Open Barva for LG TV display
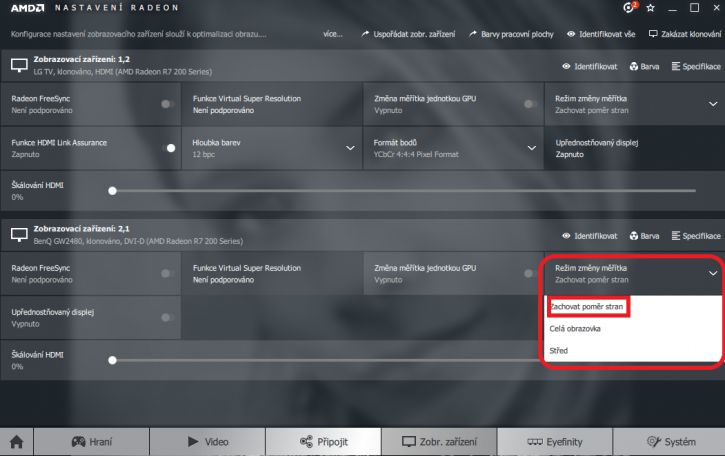This screenshot has height=456, width=725. click(644, 67)
